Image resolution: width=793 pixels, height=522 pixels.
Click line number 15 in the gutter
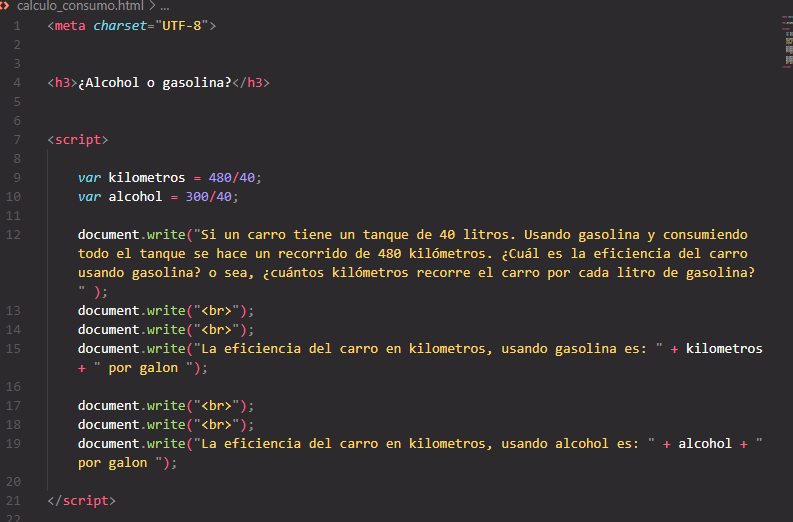point(13,349)
